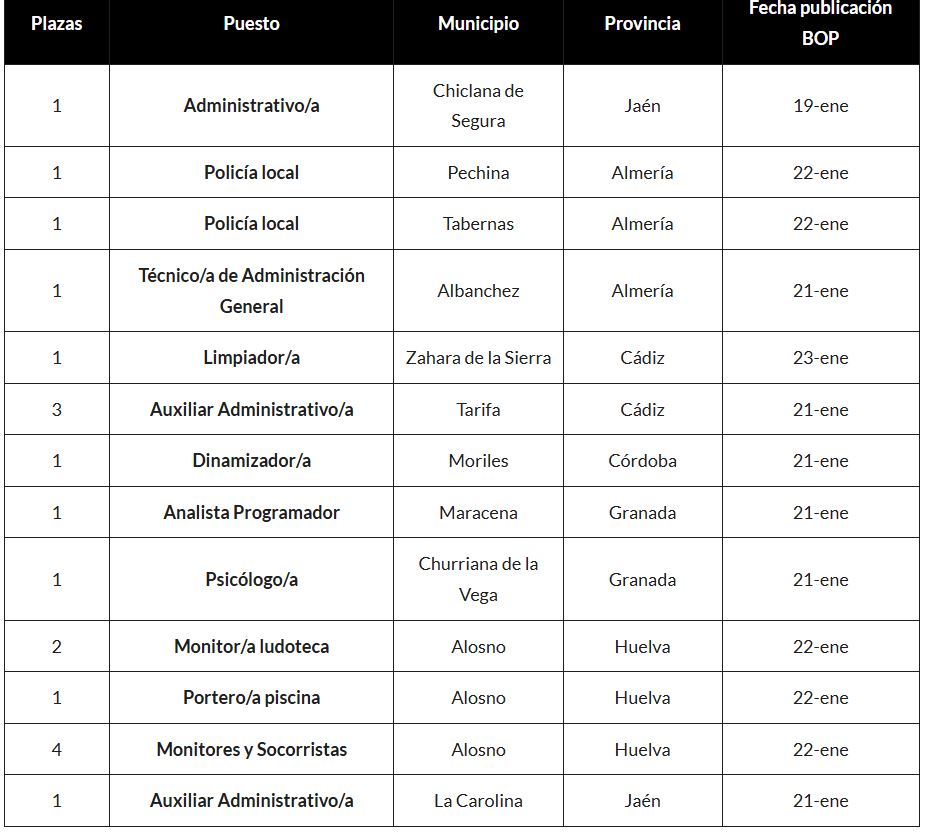The width and height of the screenshot is (929, 834).
Task: Open Técnico/a de Administración General entry
Action: point(251,290)
